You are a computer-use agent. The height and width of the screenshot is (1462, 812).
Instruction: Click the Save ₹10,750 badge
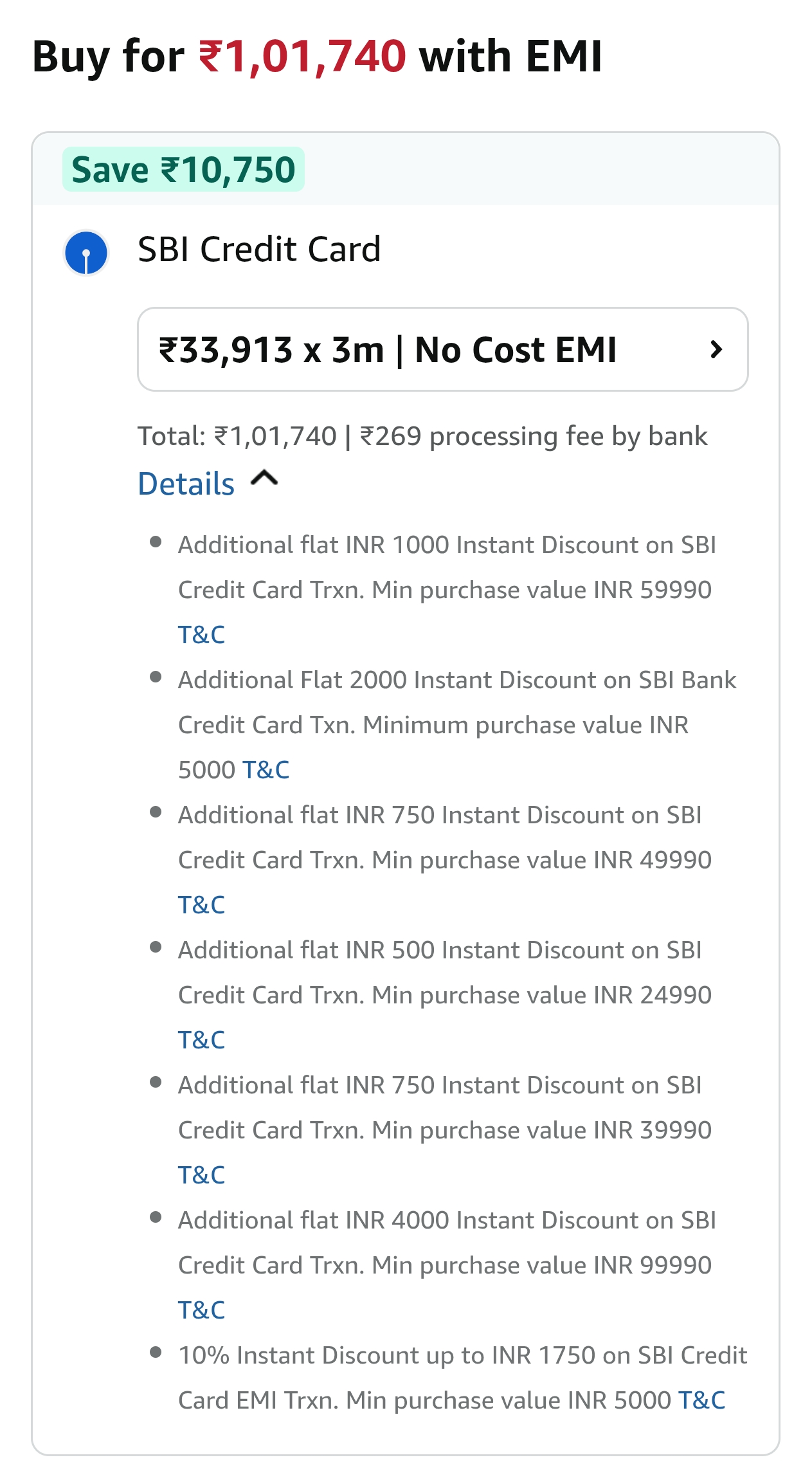tap(183, 170)
